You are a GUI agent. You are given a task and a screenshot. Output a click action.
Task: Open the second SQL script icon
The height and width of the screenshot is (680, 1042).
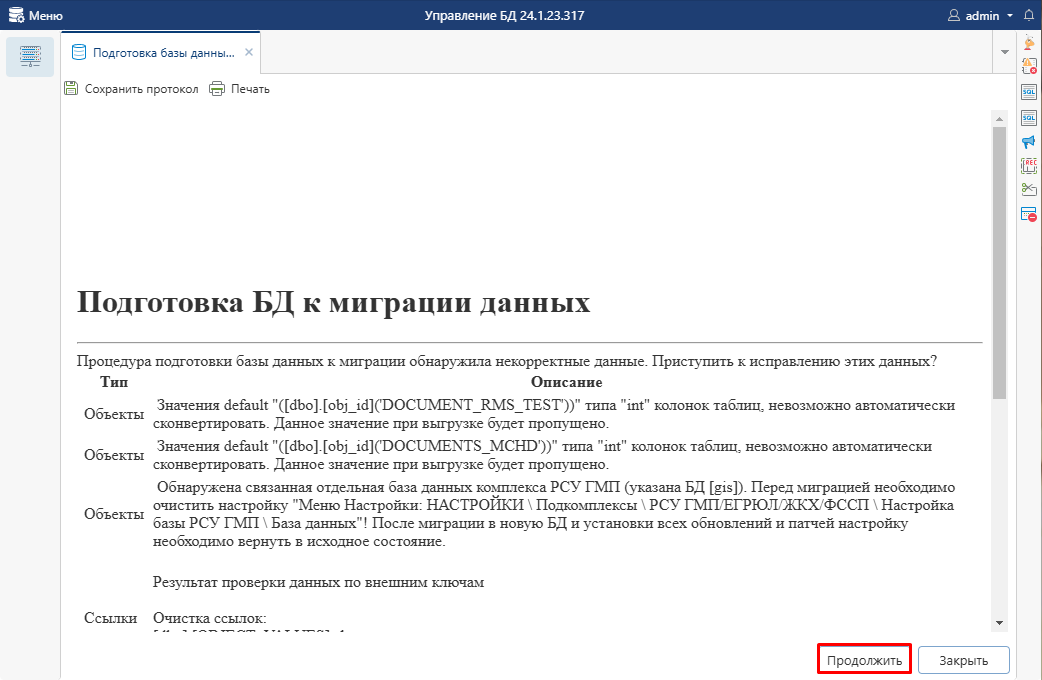(x=1029, y=118)
